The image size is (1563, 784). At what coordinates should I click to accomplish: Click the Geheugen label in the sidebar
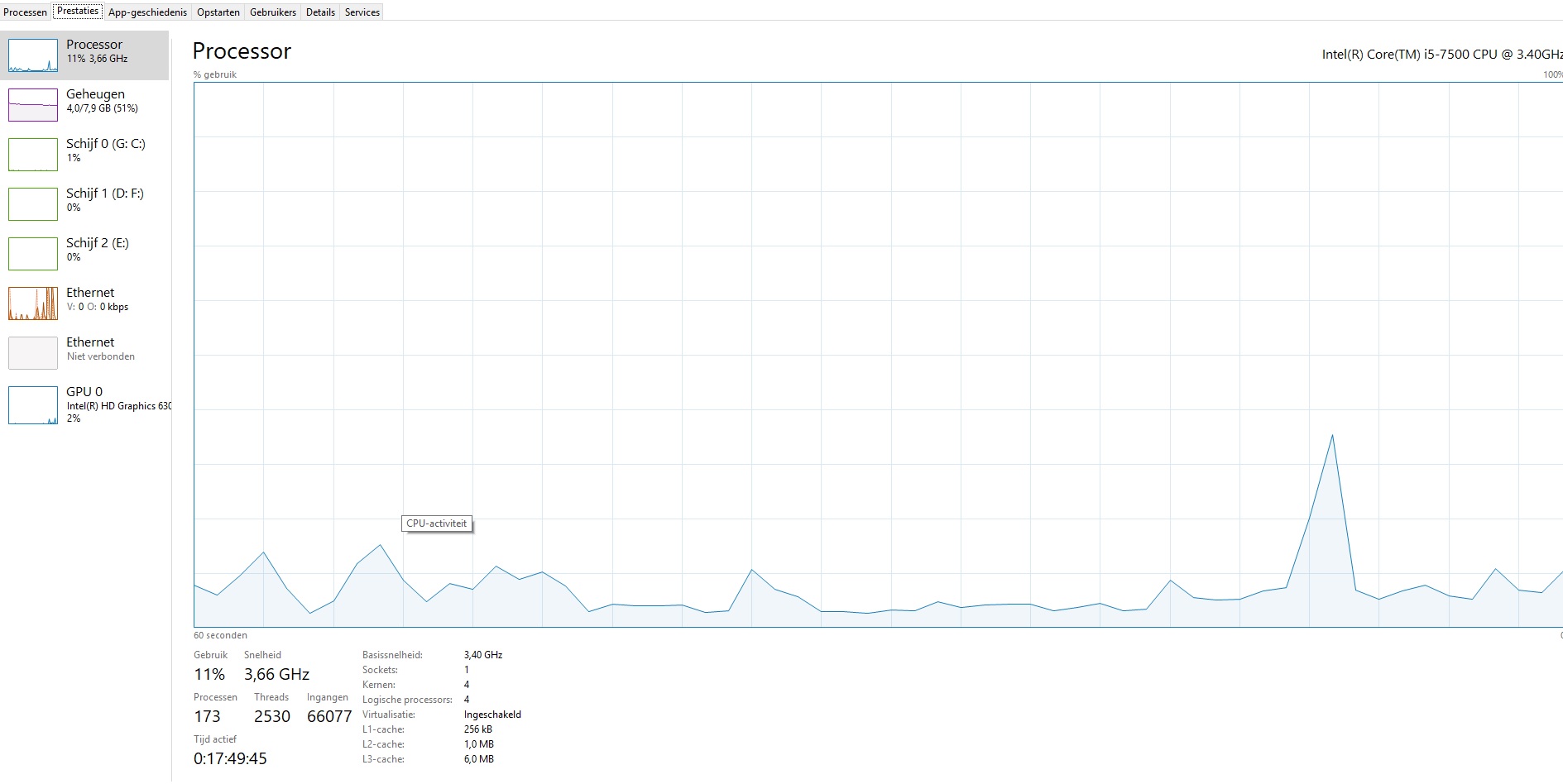click(95, 94)
